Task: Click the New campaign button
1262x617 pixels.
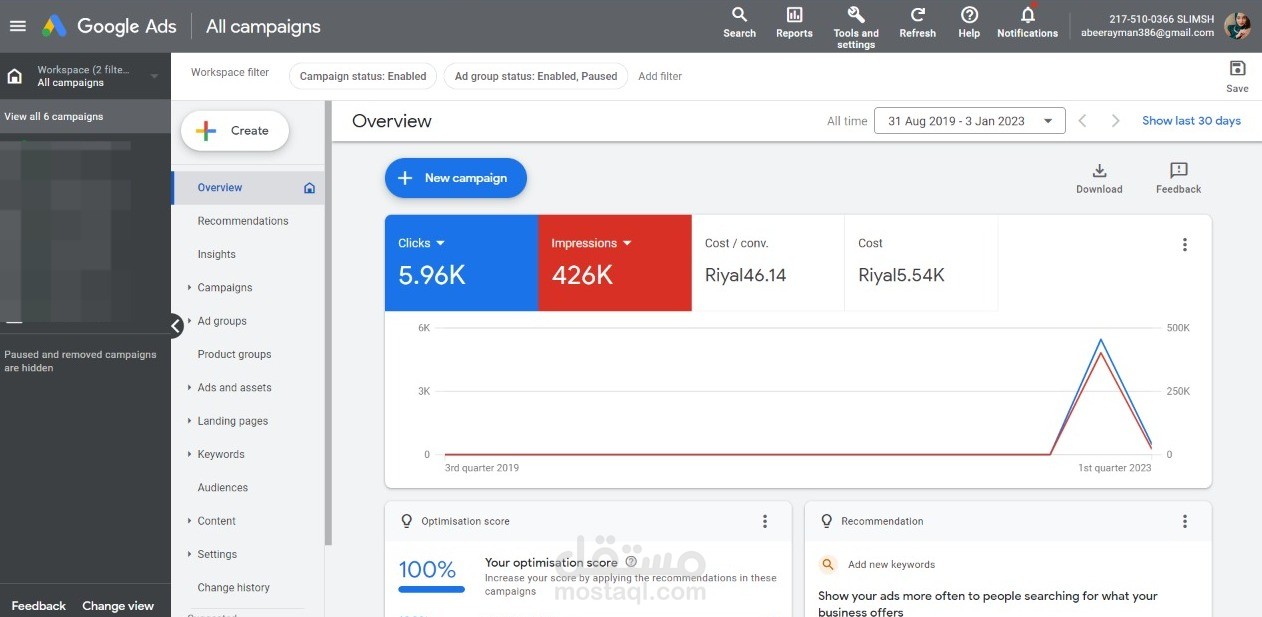Action: (x=456, y=178)
